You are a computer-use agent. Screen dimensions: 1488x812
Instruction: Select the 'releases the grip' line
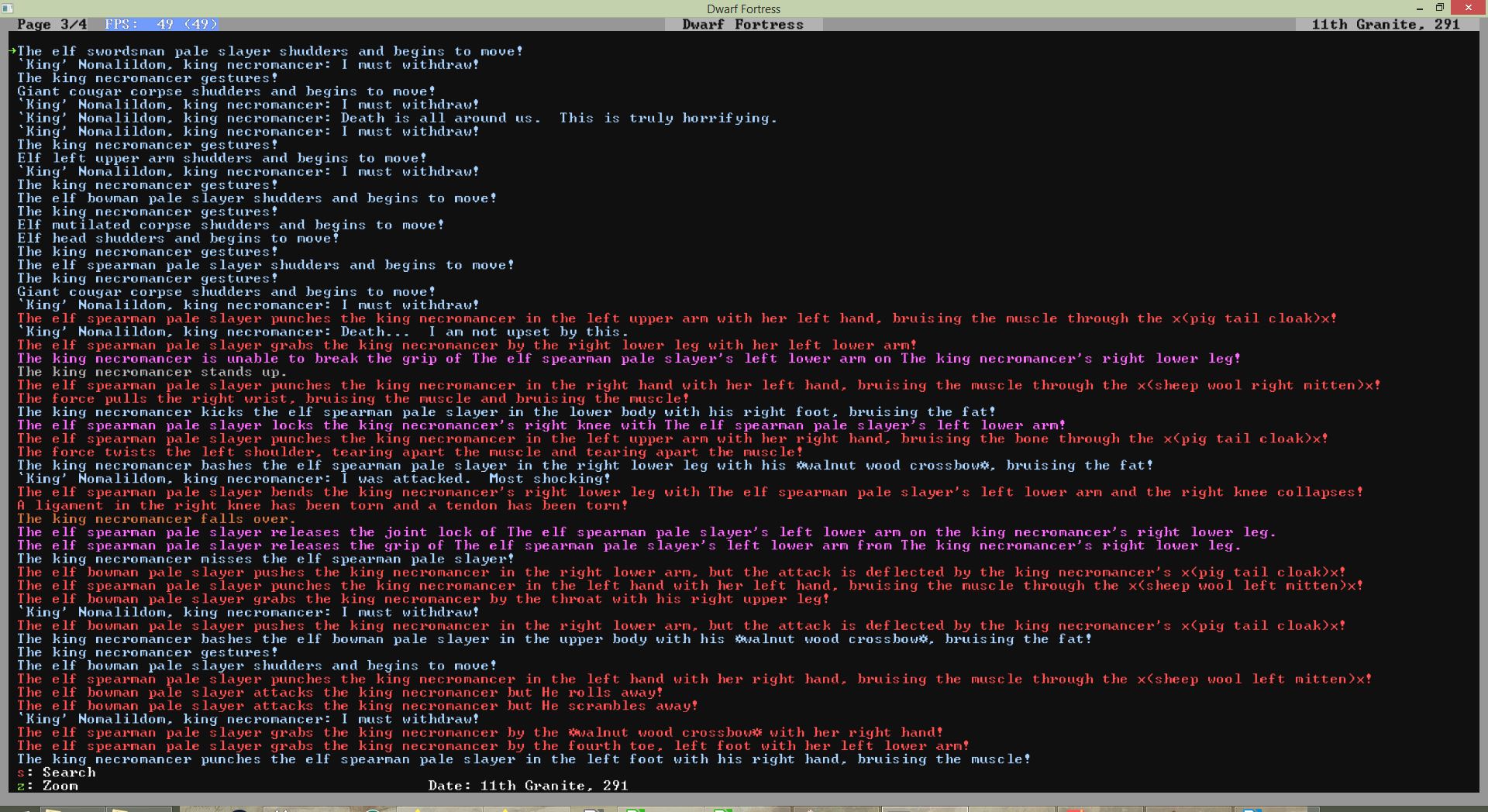tap(629, 545)
